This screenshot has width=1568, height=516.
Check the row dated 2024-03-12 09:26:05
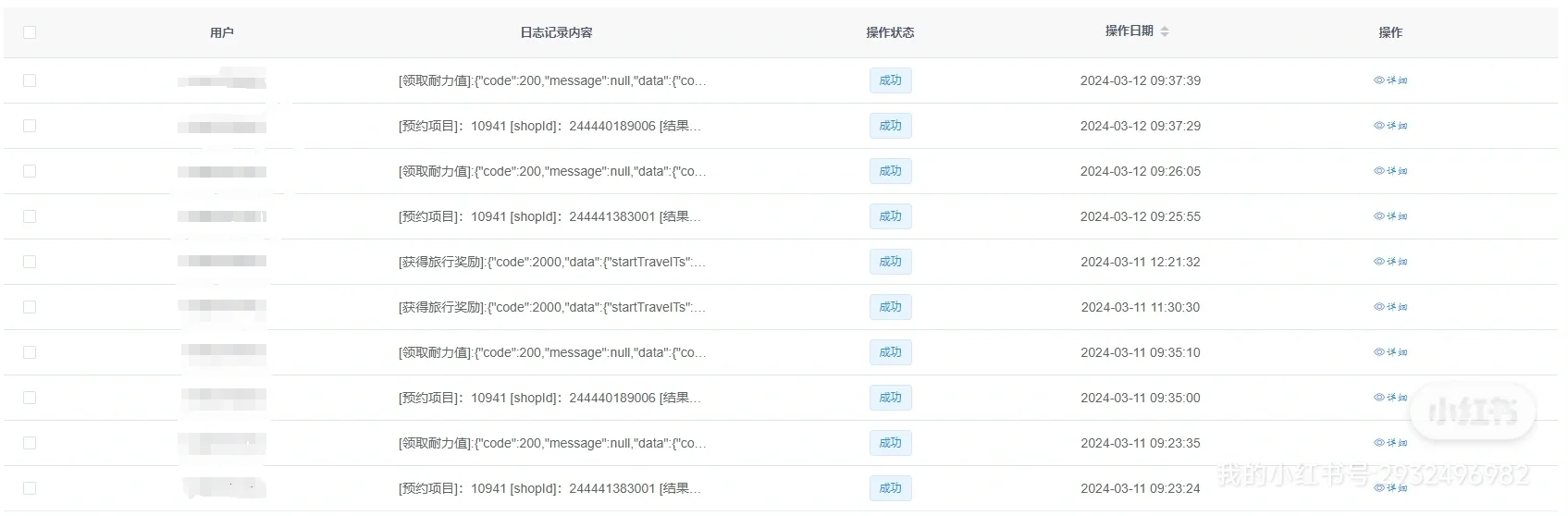coord(30,171)
